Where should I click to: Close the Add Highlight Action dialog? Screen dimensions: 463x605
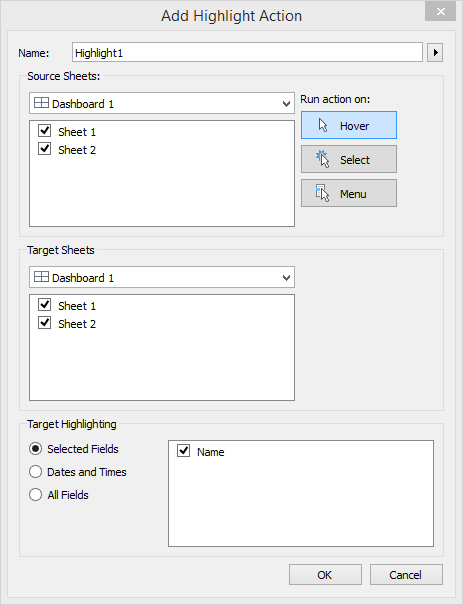(x=441, y=12)
